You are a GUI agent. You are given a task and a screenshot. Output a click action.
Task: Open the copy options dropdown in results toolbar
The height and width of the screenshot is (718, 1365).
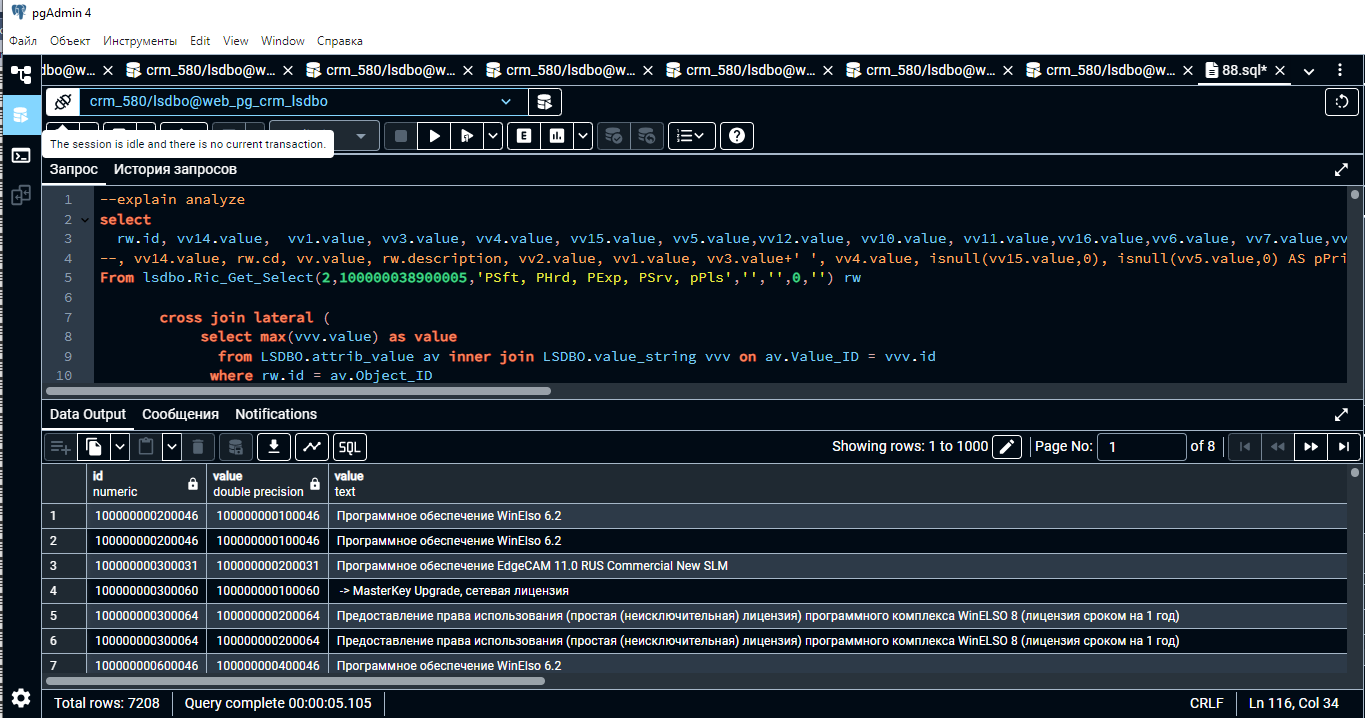pos(120,447)
